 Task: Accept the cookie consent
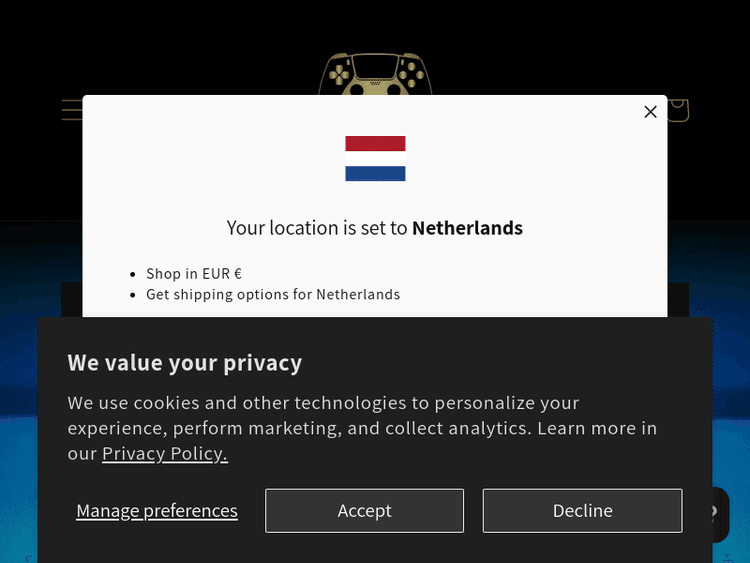(x=364, y=511)
